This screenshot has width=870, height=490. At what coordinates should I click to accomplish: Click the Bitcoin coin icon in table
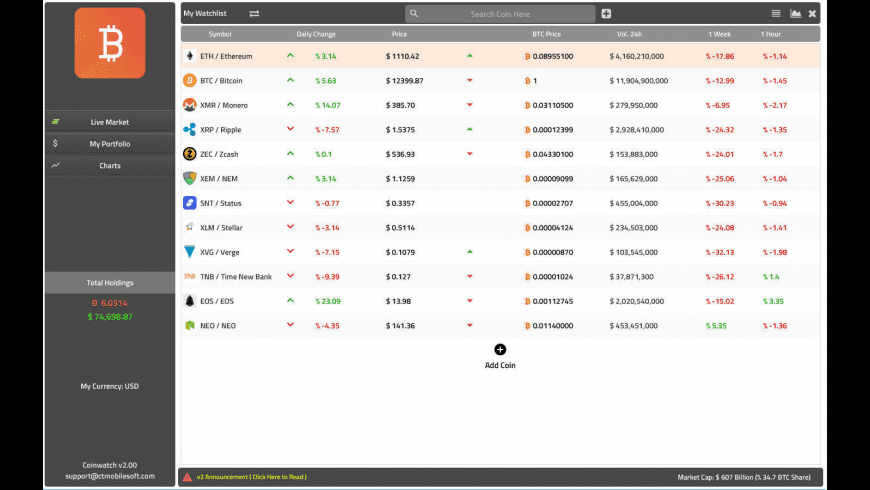pos(190,80)
